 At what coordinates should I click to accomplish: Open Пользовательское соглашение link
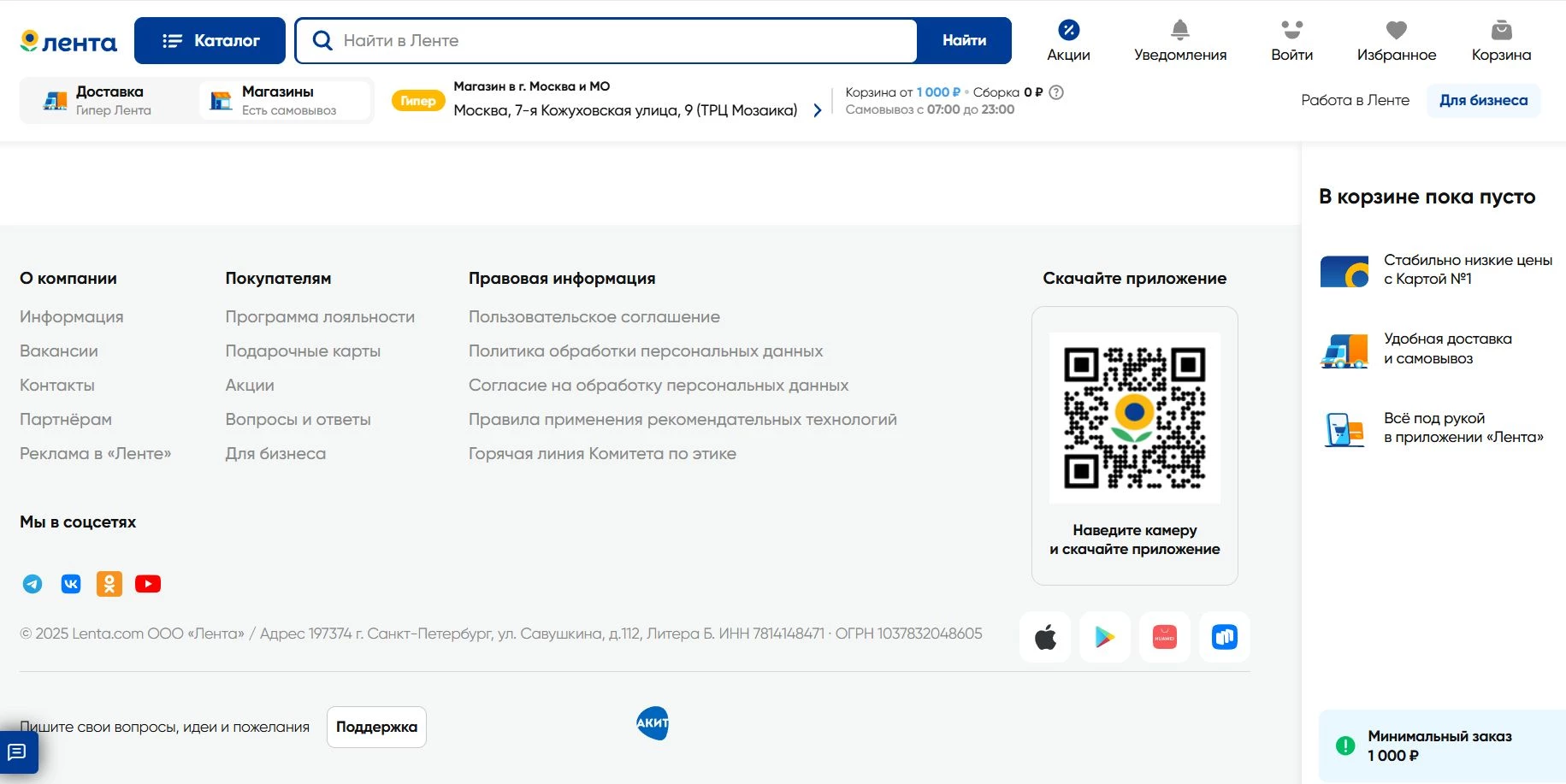pyautogui.click(x=594, y=316)
